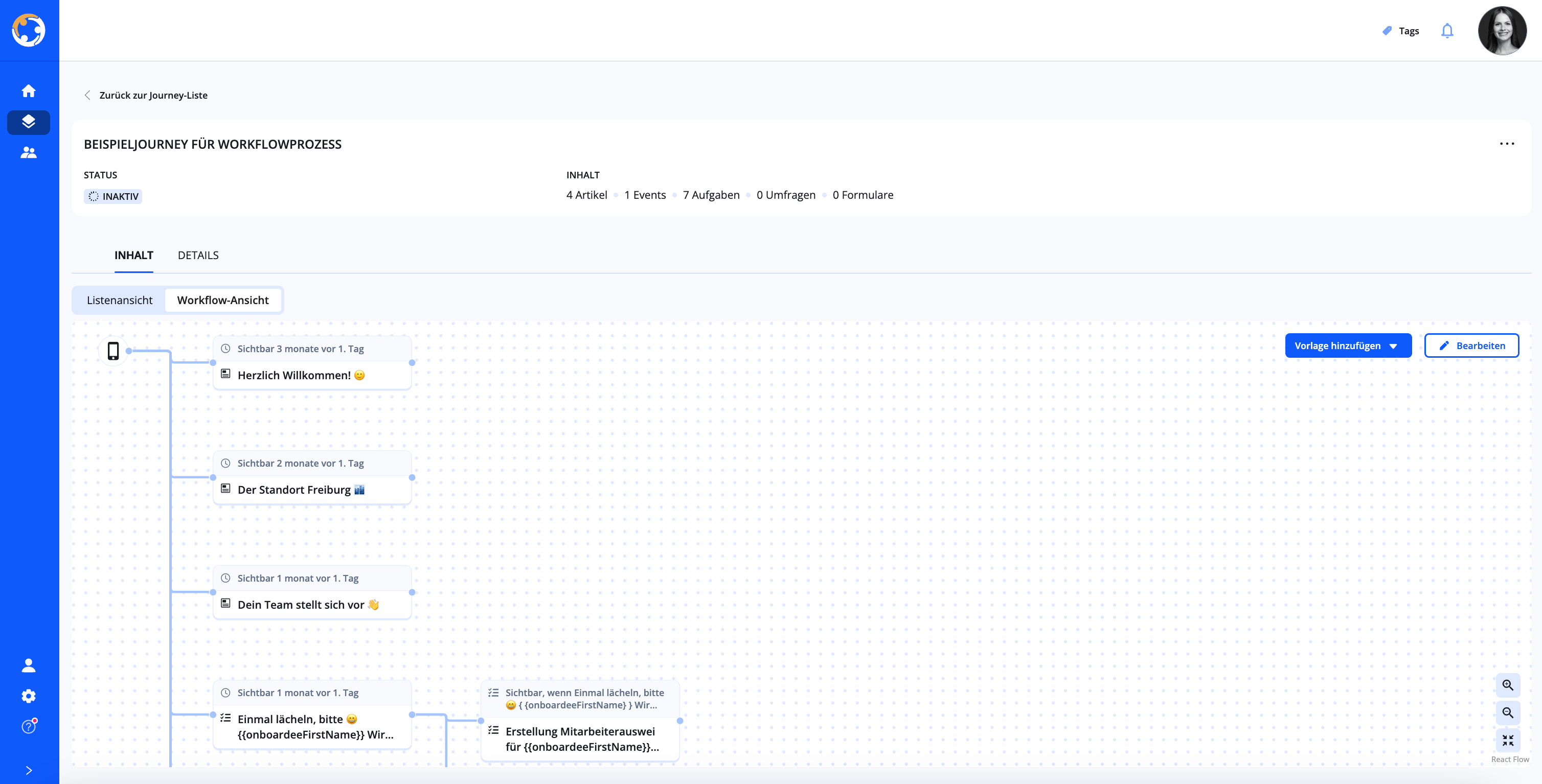Select the Workflow-Ansicht view toggle
Image resolution: width=1542 pixels, height=784 pixels.
coord(223,300)
